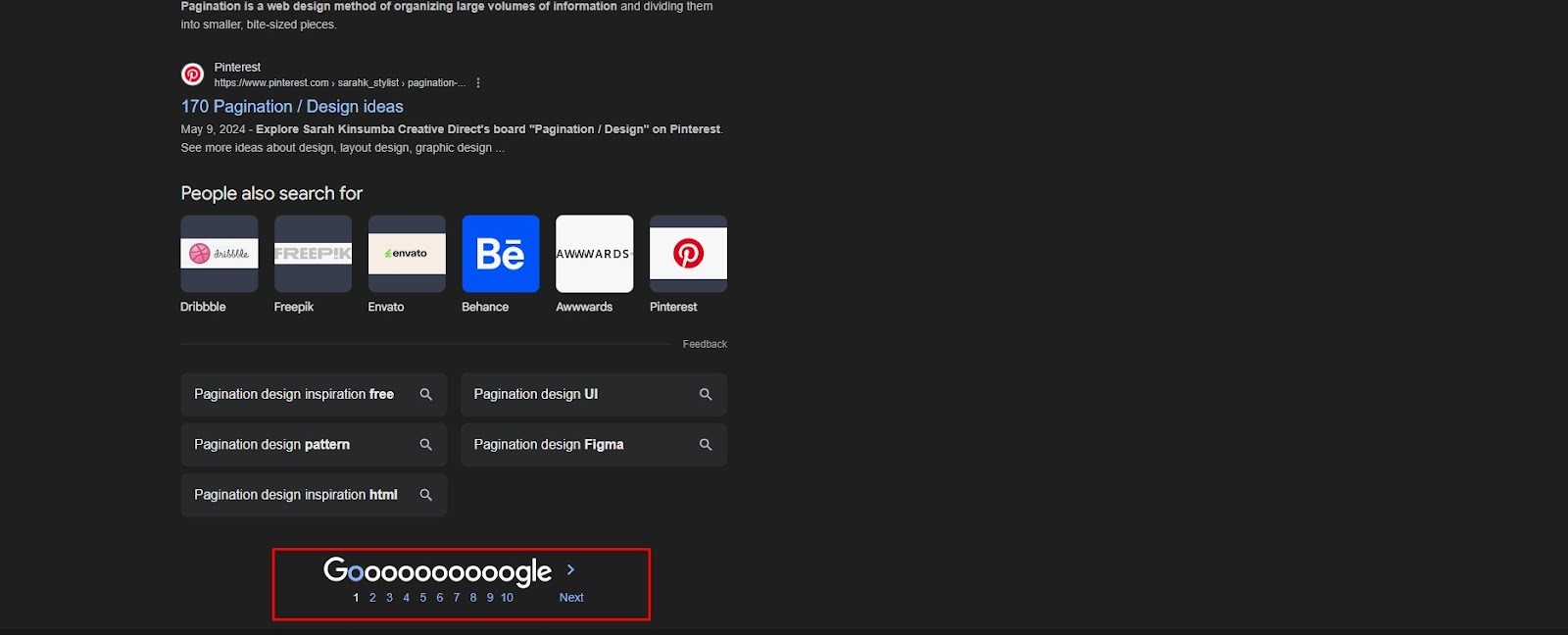Click the Feedback link
Viewport: 1568px width, 635px height.
tap(705, 344)
